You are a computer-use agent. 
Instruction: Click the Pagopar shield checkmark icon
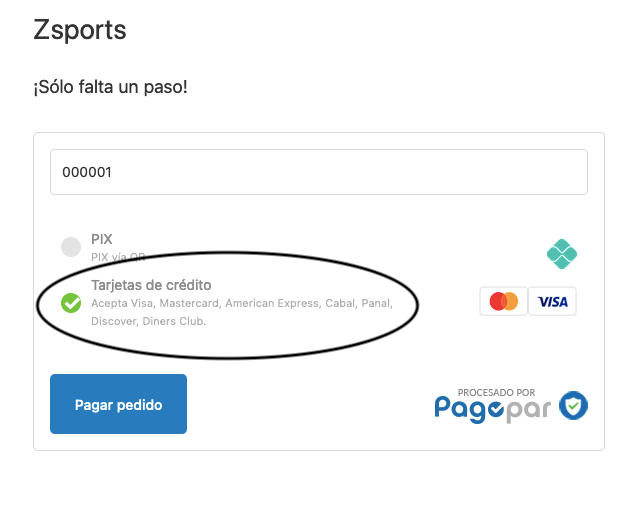tap(574, 405)
